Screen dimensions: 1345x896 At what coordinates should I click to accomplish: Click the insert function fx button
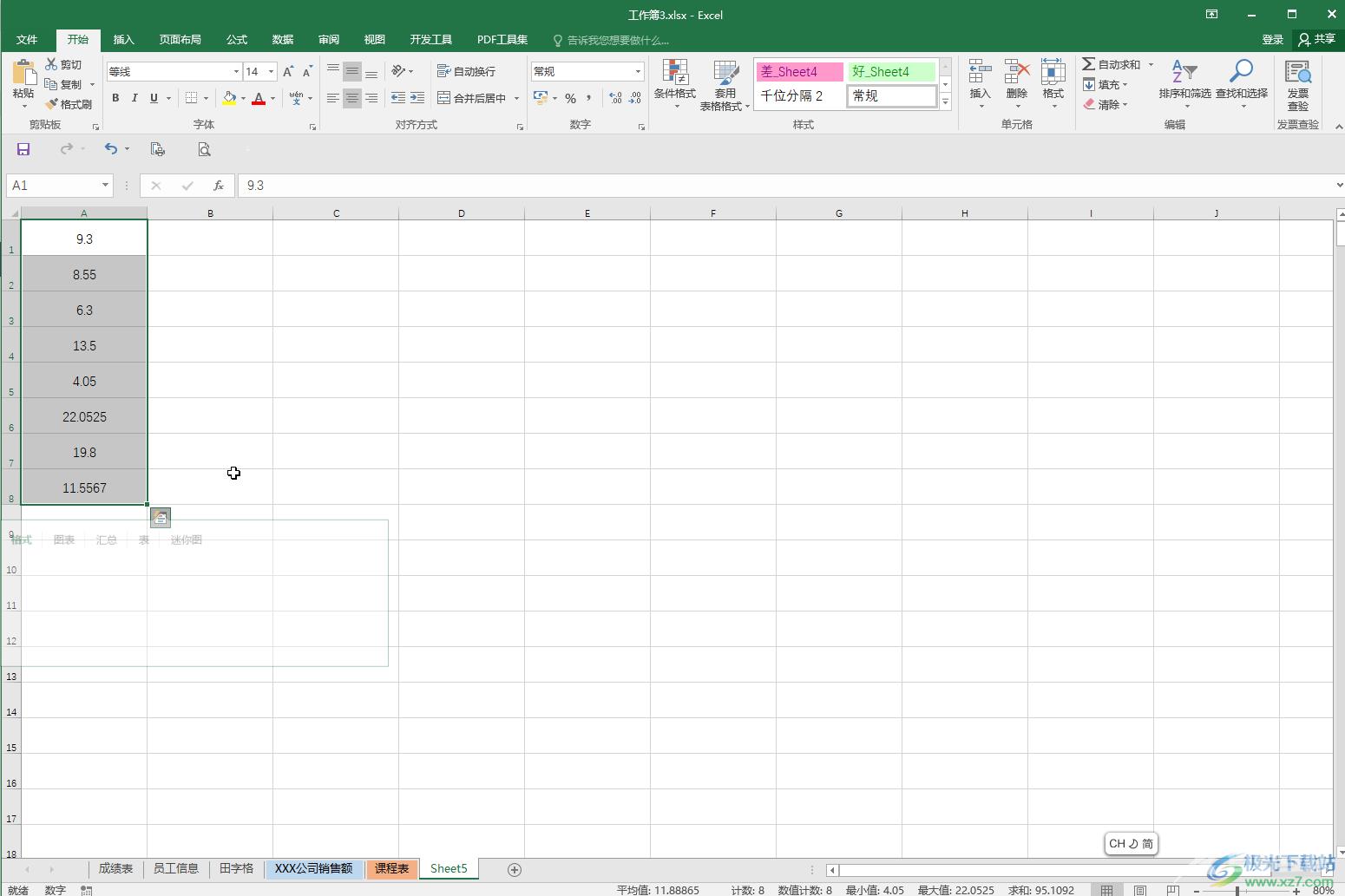(x=219, y=185)
